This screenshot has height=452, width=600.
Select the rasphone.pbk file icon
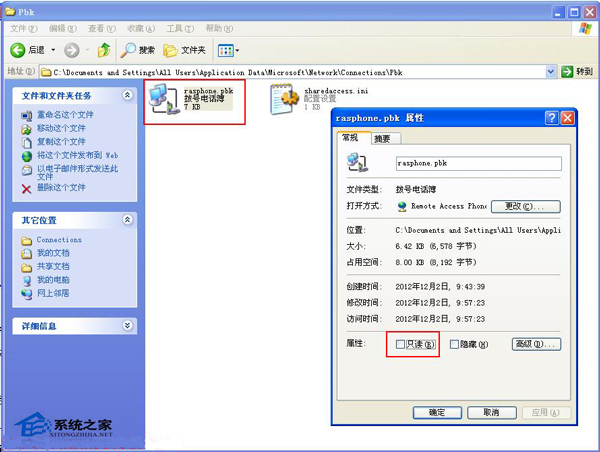coord(164,100)
